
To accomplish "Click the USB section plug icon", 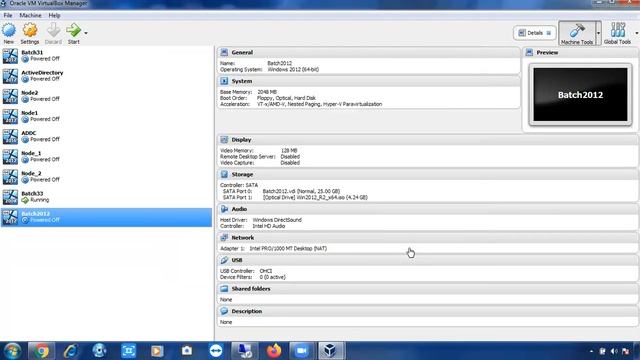I will pyautogui.click(x=224, y=260).
